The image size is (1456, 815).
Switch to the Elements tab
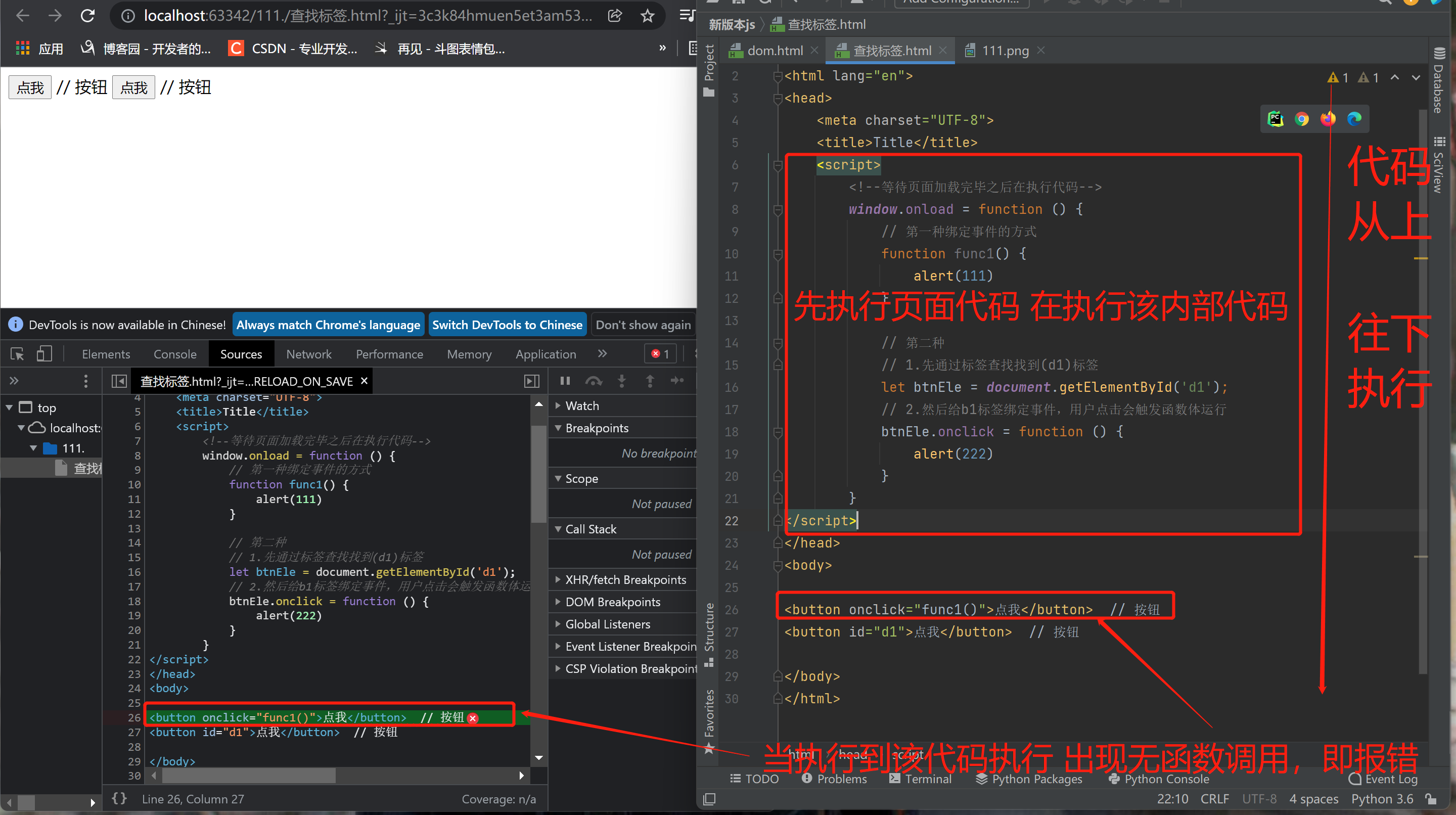coord(106,354)
